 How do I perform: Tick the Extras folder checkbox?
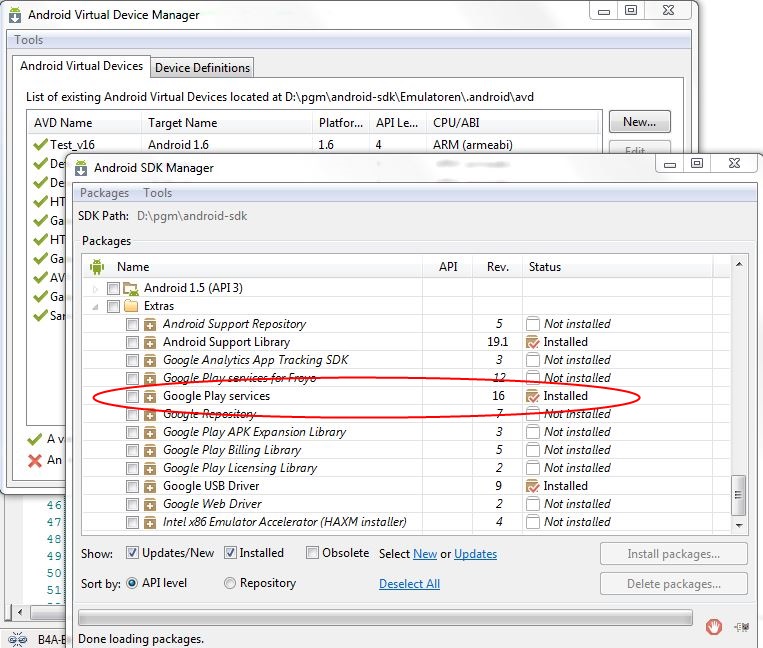click(x=113, y=306)
